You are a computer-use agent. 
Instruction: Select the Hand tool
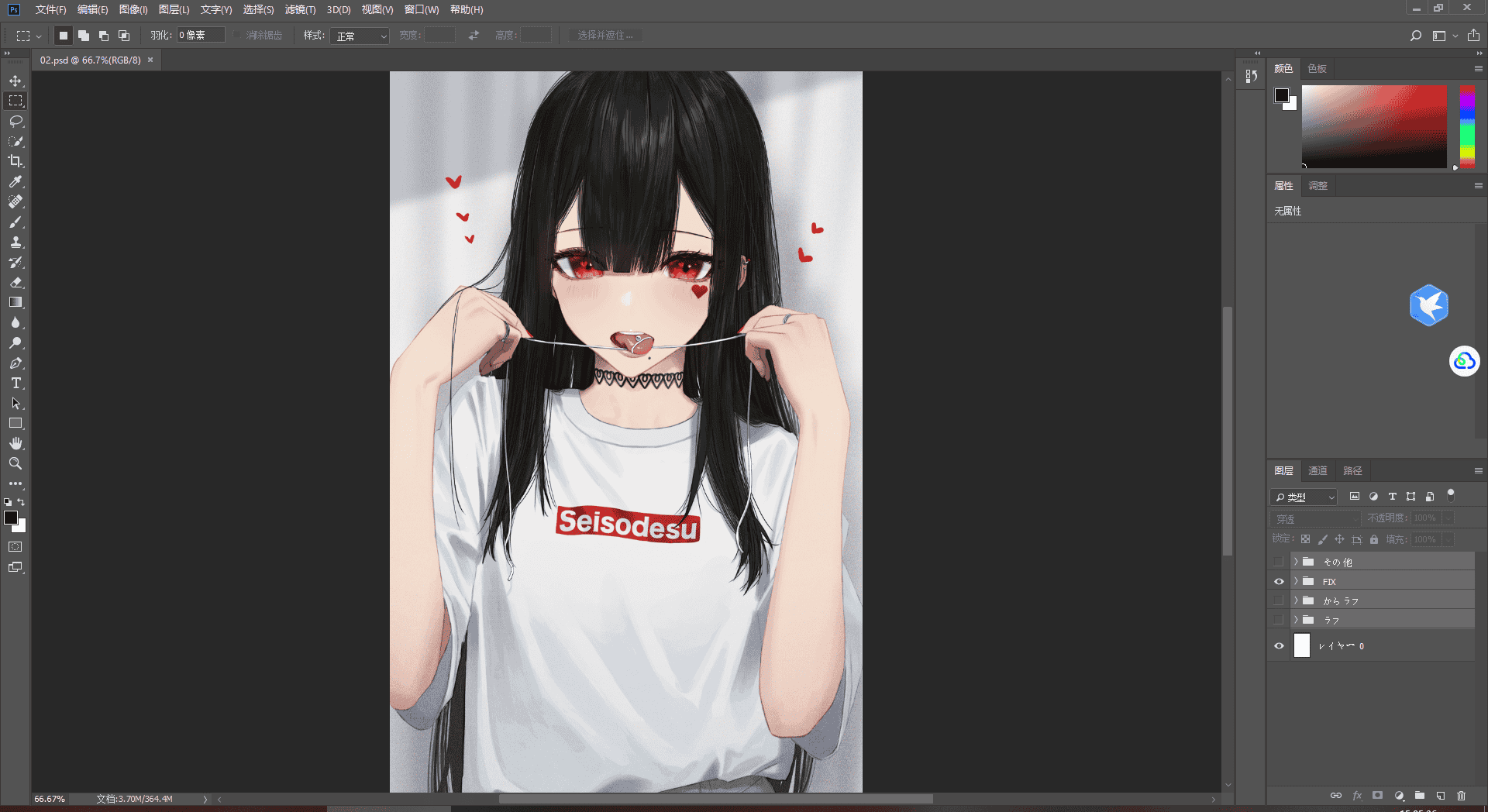[x=15, y=443]
